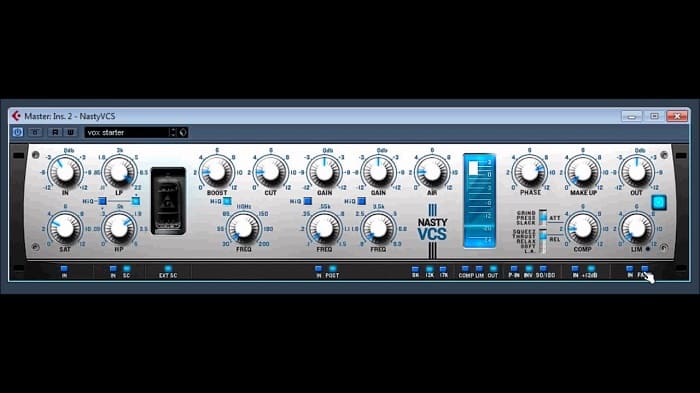Select OUT meter mode switch
Image resolution: width=700 pixels, height=393 pixels.
493,269
